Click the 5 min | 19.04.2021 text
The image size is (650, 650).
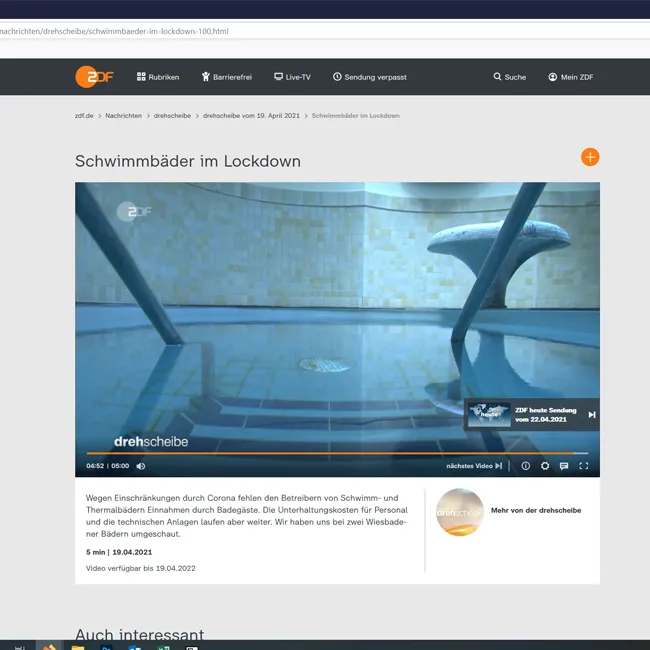point(119,552)
